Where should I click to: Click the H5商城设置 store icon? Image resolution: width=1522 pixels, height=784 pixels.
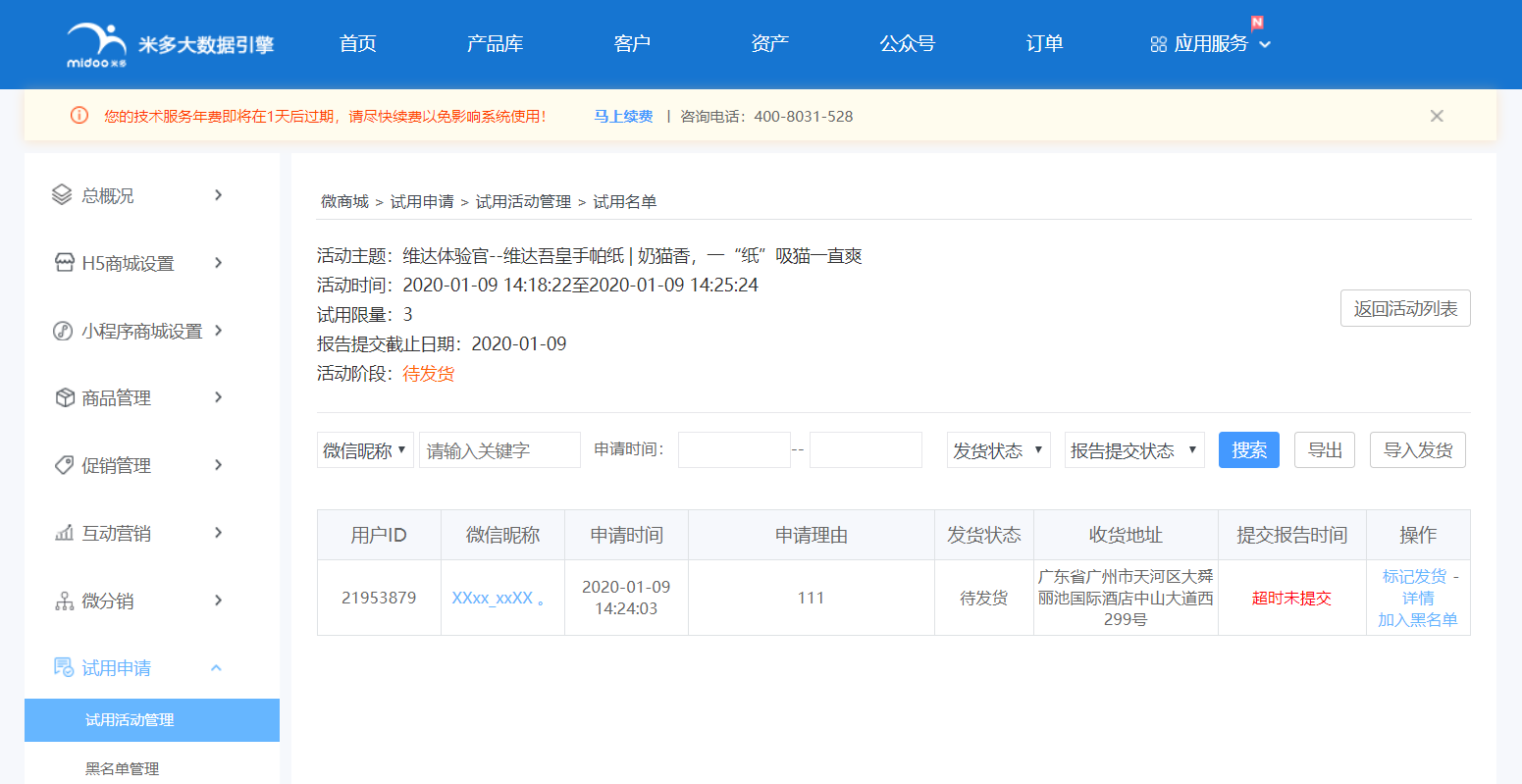64,263
